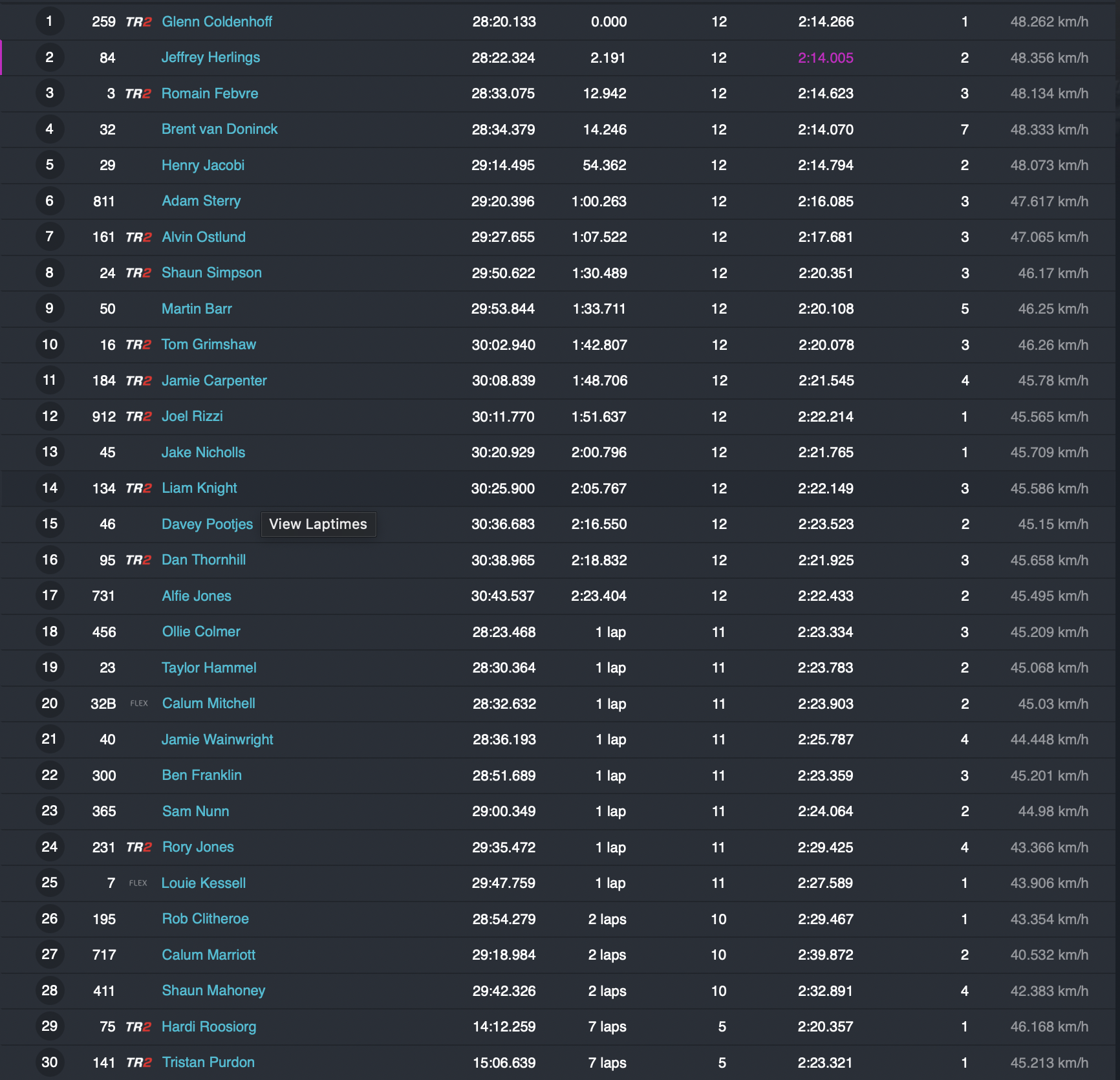Image resolution: width=1120 pixels, height=1080 pixels.
Task: Select Tristan Purdon rider link
Action: pos(208,1063)
